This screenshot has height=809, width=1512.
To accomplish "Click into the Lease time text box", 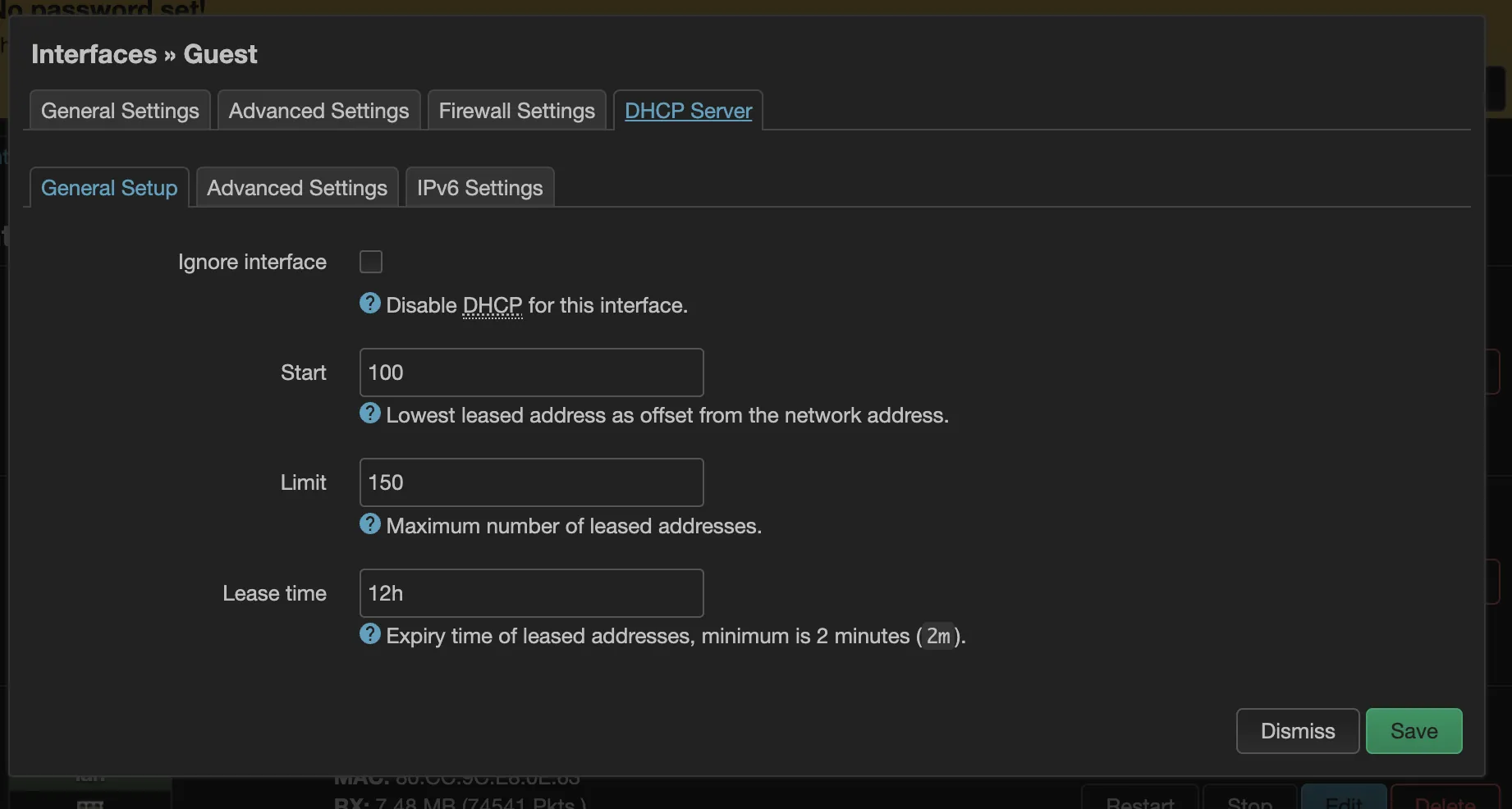I will [x=530, y=592].
